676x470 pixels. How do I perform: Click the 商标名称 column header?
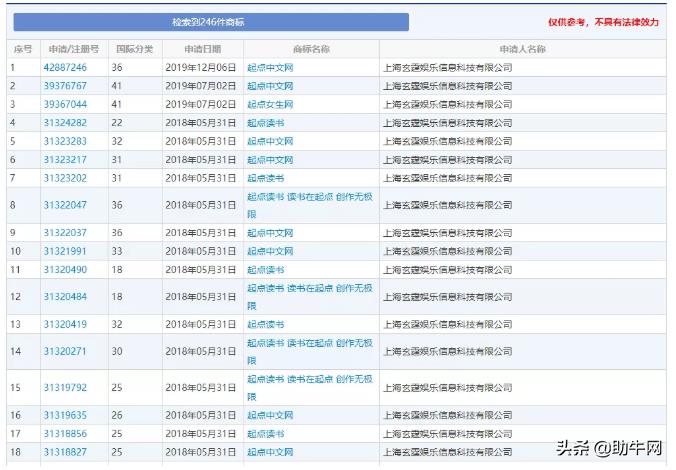coord(311,49)
